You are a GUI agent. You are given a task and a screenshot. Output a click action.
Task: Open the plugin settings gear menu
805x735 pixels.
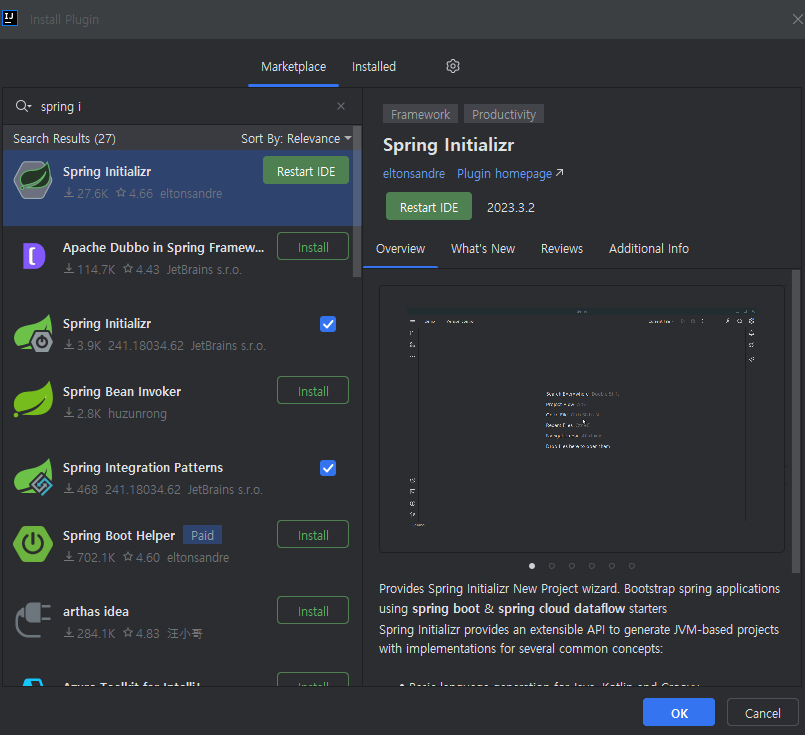[452, 66]
